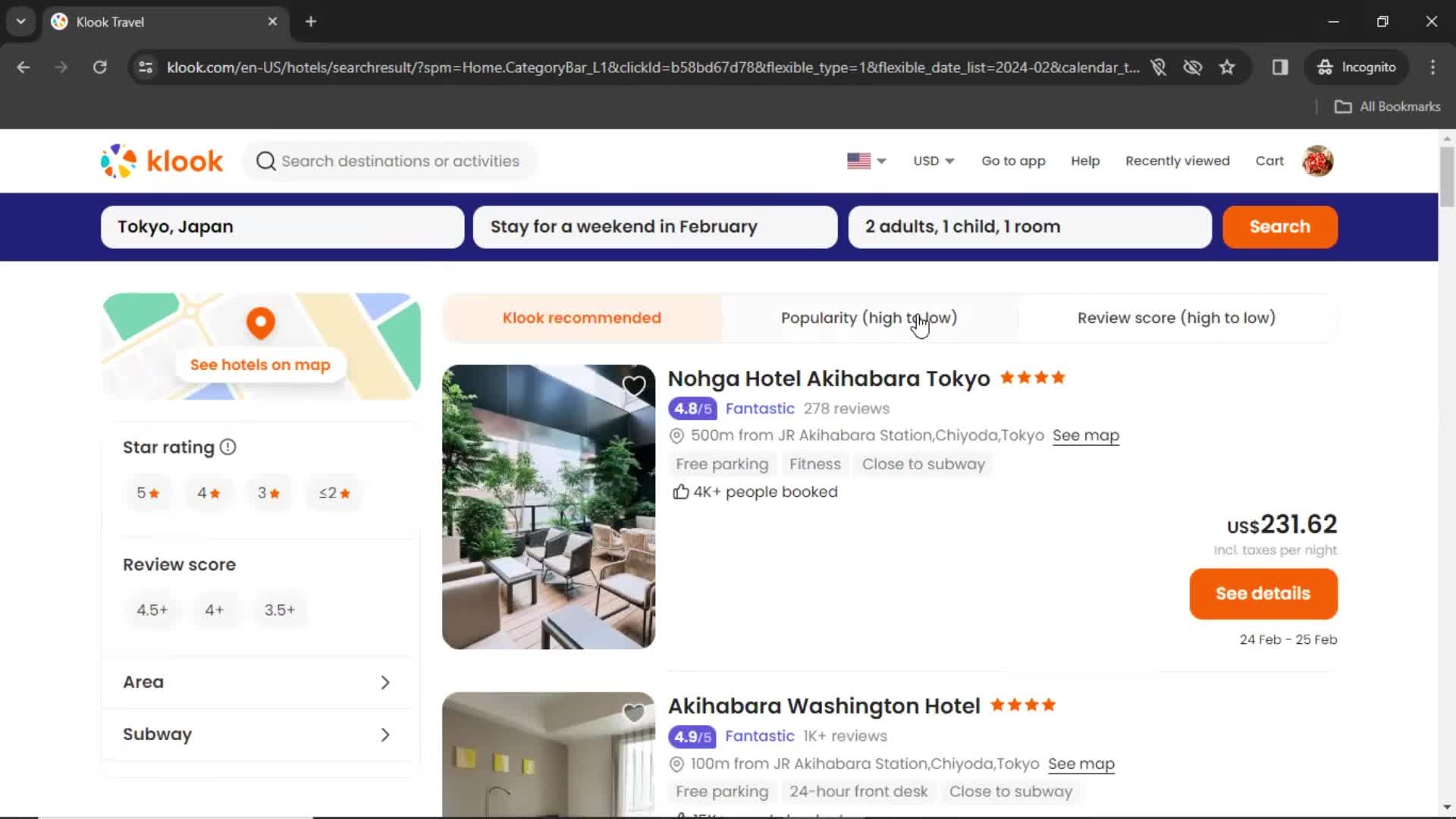1456x819 pixels.
Task: Sort by Review score (high to low)
Action: pyautogui.click(x=1176, y=318)
